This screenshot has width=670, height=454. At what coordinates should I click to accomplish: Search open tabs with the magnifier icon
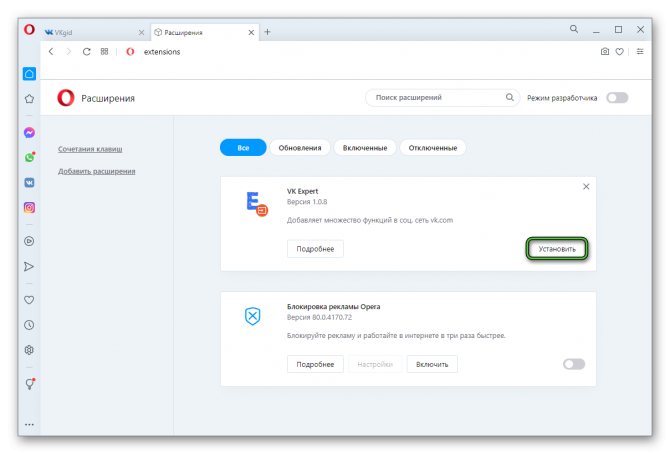[574, 29]
